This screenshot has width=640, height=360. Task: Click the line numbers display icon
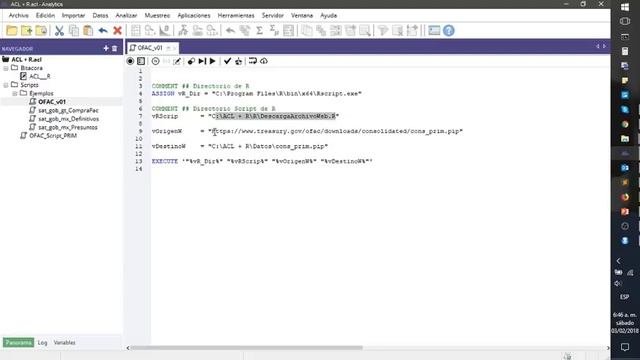(x=141, y=61)
